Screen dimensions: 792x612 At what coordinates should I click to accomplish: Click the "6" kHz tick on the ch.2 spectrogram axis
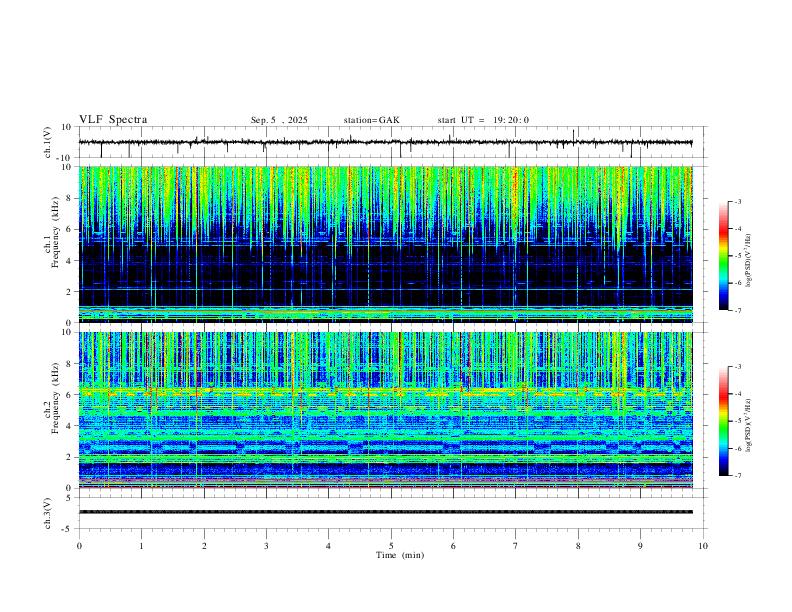click(x=70, y=394)
